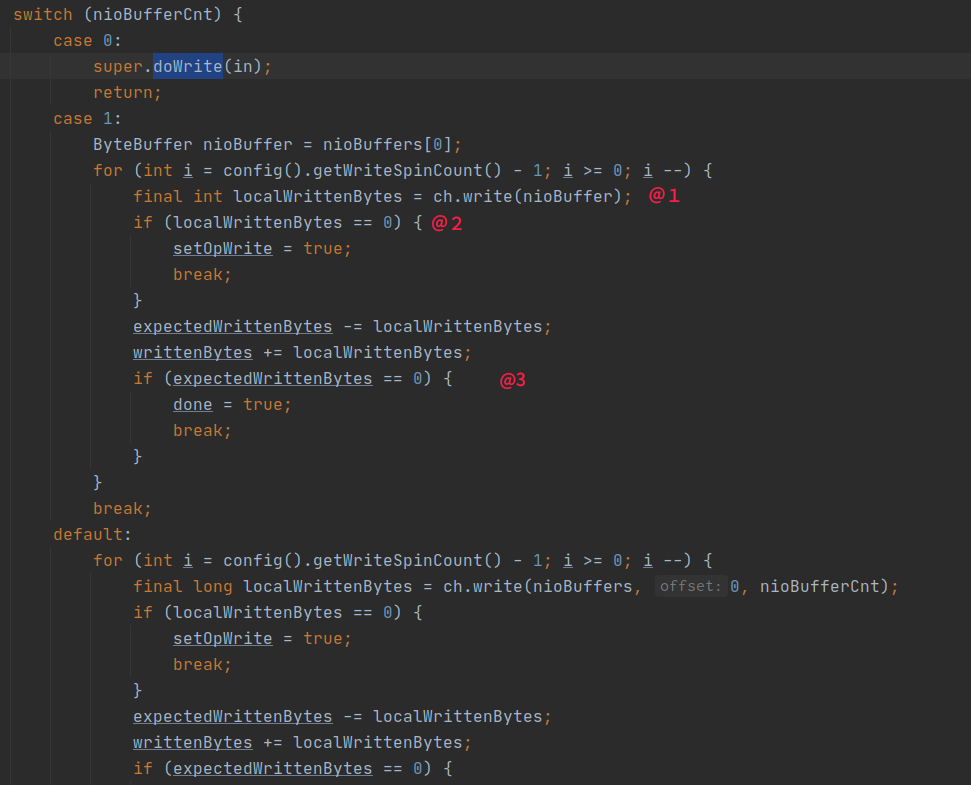The height and width of the screenshot is (785, 971).
Task: Click the 'super' keyword
Action: pyautogui.click(x=118, y=66)
